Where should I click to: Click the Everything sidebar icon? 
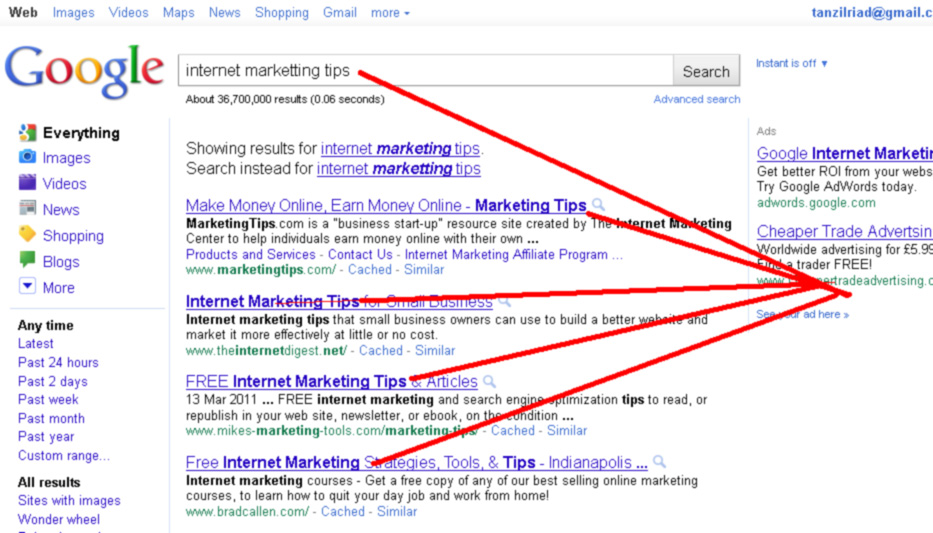point(27,133)
